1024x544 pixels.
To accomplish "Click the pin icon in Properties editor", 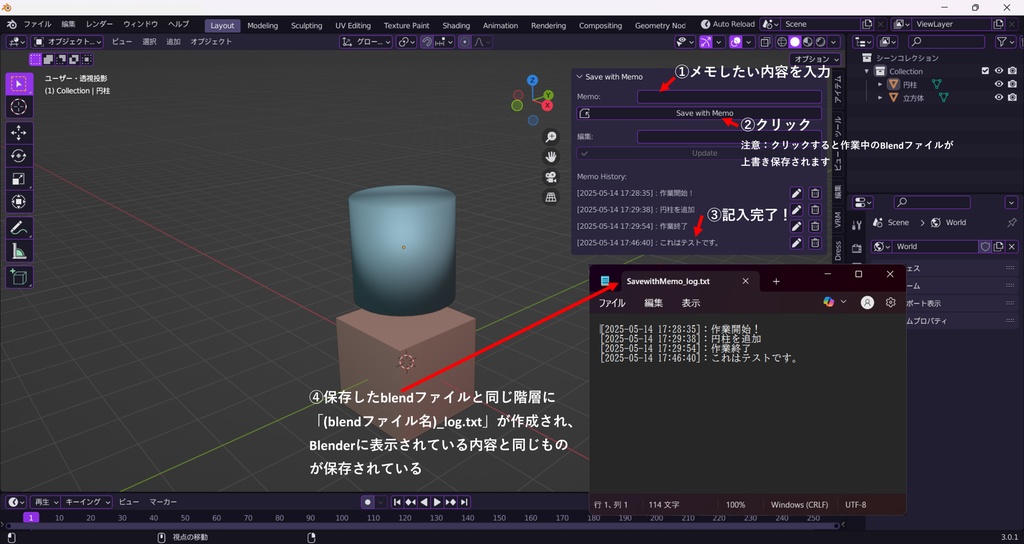I will point(1012,223).
